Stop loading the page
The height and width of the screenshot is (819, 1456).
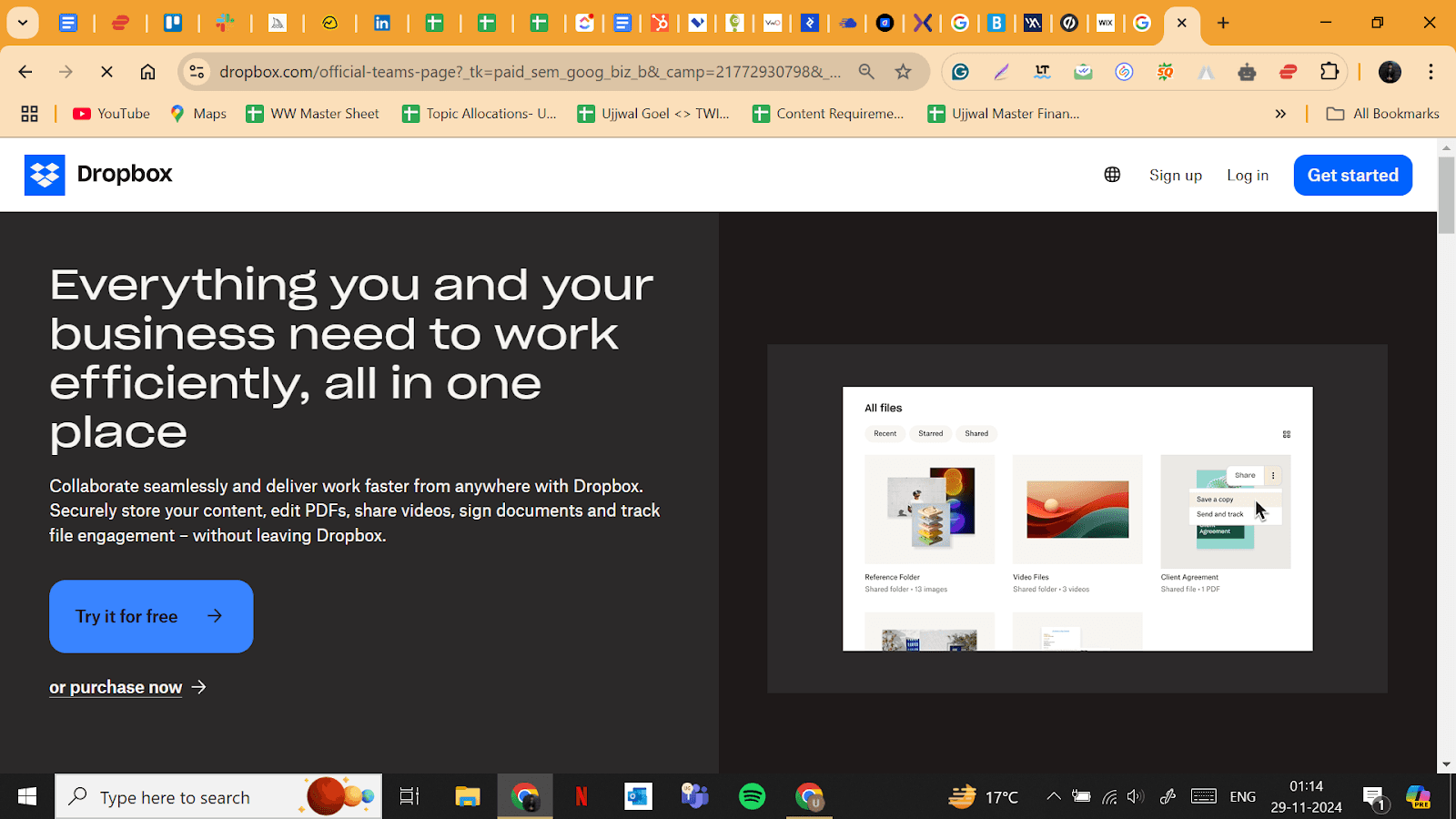(106, 72)
